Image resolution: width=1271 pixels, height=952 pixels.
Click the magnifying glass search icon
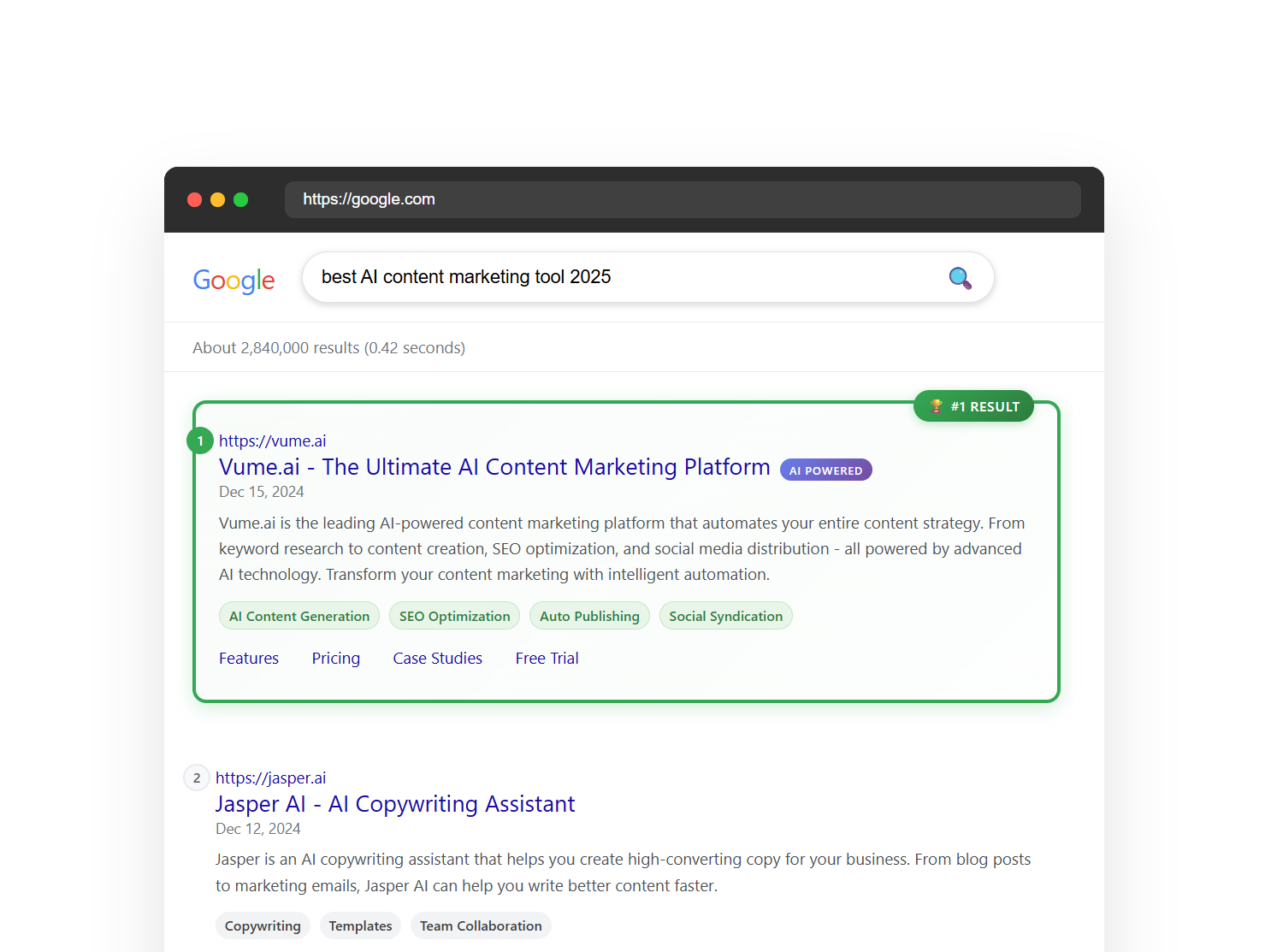961,278
